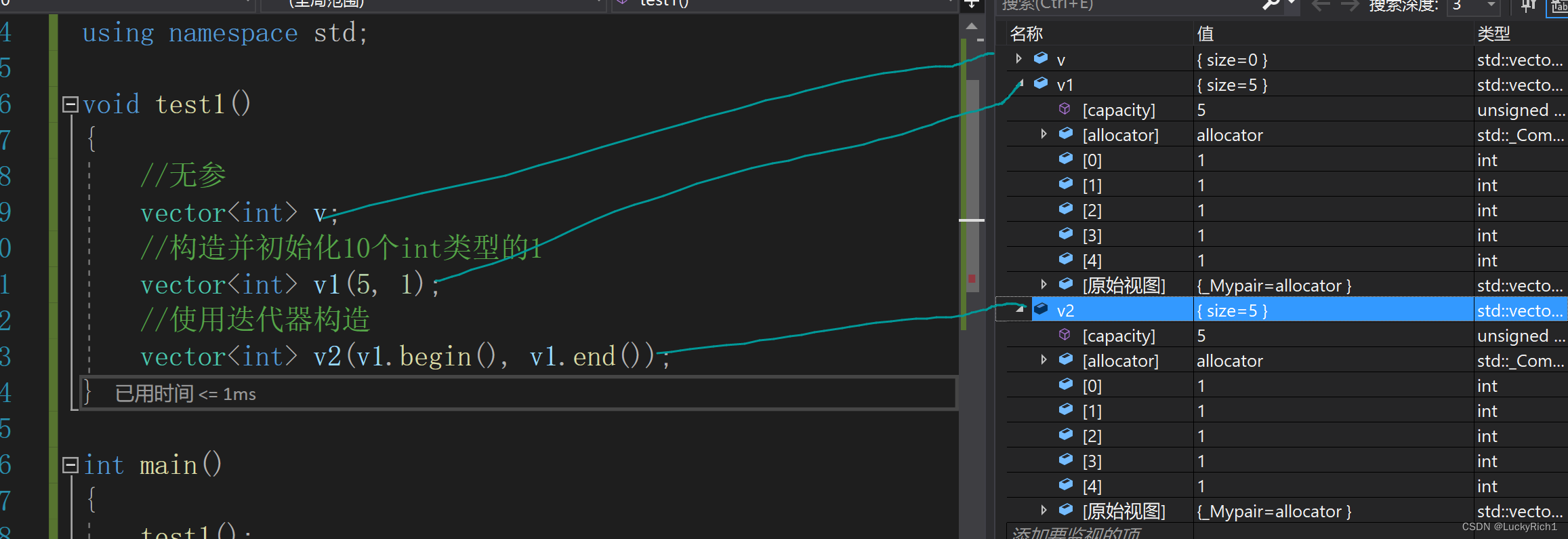This screenshot has width=1568, height=539.
Task: Click the cube icon of v1 element [0]
Action: coord(1066,159)
